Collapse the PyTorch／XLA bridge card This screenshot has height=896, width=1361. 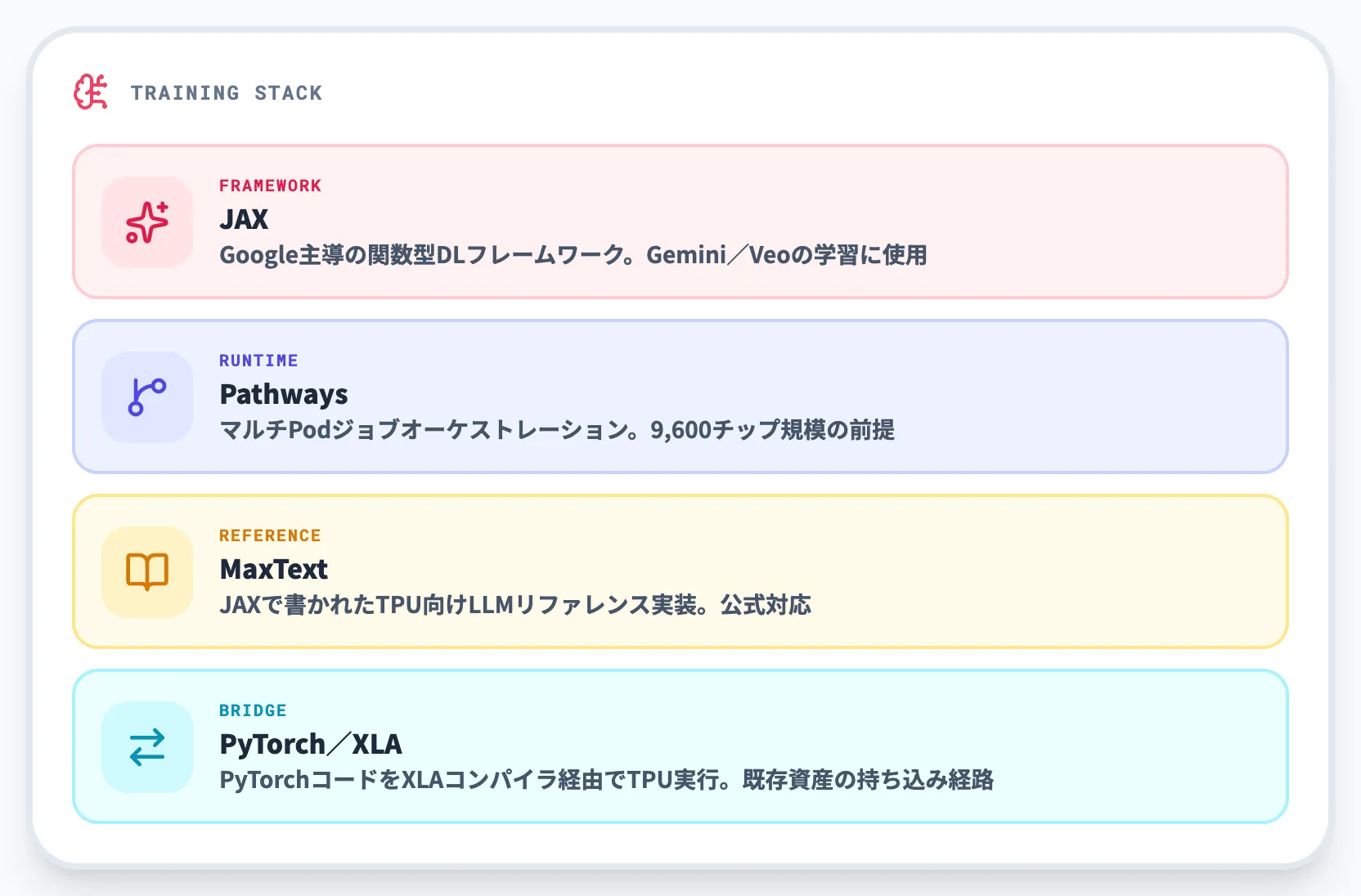[680, 746]
